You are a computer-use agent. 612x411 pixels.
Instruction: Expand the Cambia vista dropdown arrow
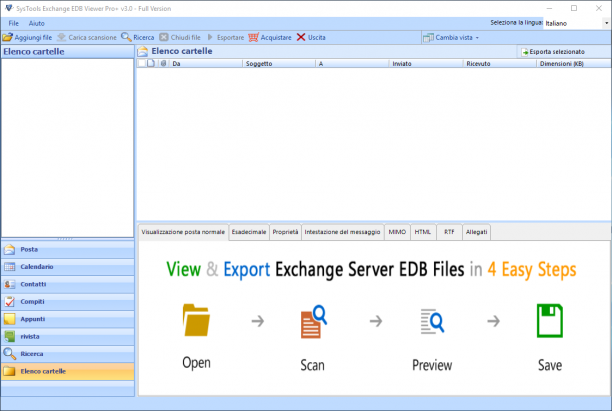(477, 38)
